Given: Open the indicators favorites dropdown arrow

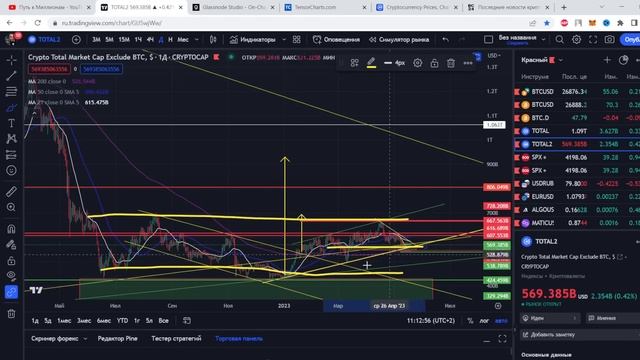Looking at the screenshot, I should pos(284,40).
